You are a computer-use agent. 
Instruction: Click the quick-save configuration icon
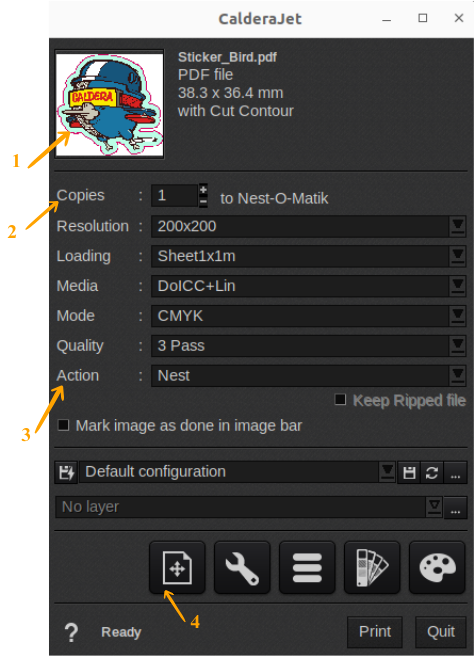pyautogui.click(x=66, y=473)
